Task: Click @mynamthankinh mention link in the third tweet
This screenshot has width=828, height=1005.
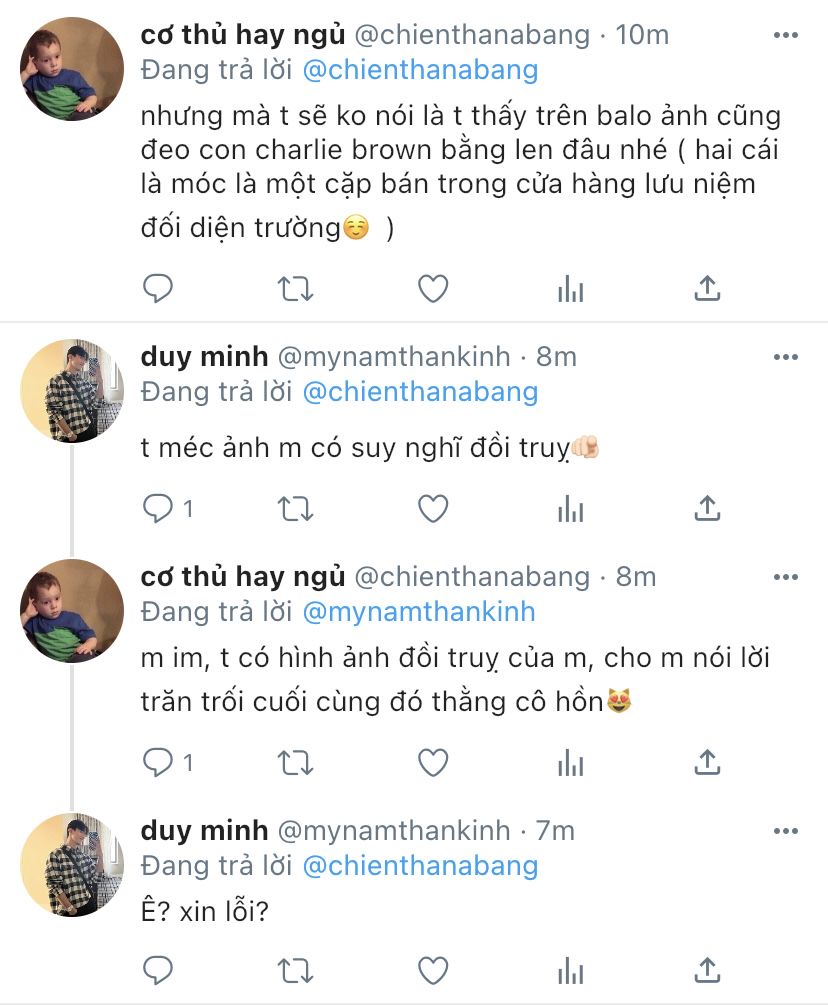Action: point(418,611)
